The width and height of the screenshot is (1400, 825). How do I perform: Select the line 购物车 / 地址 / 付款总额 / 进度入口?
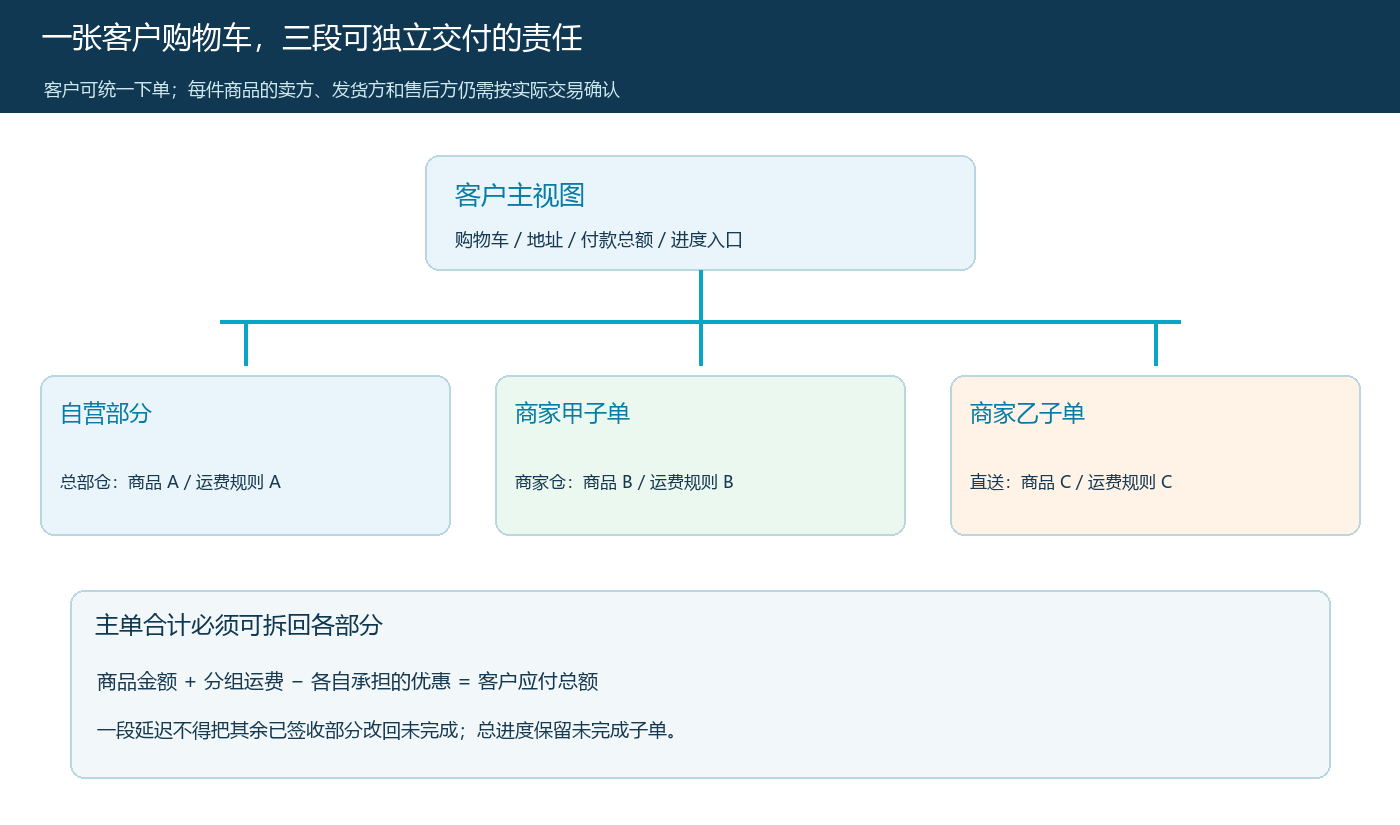pos(599,240)
